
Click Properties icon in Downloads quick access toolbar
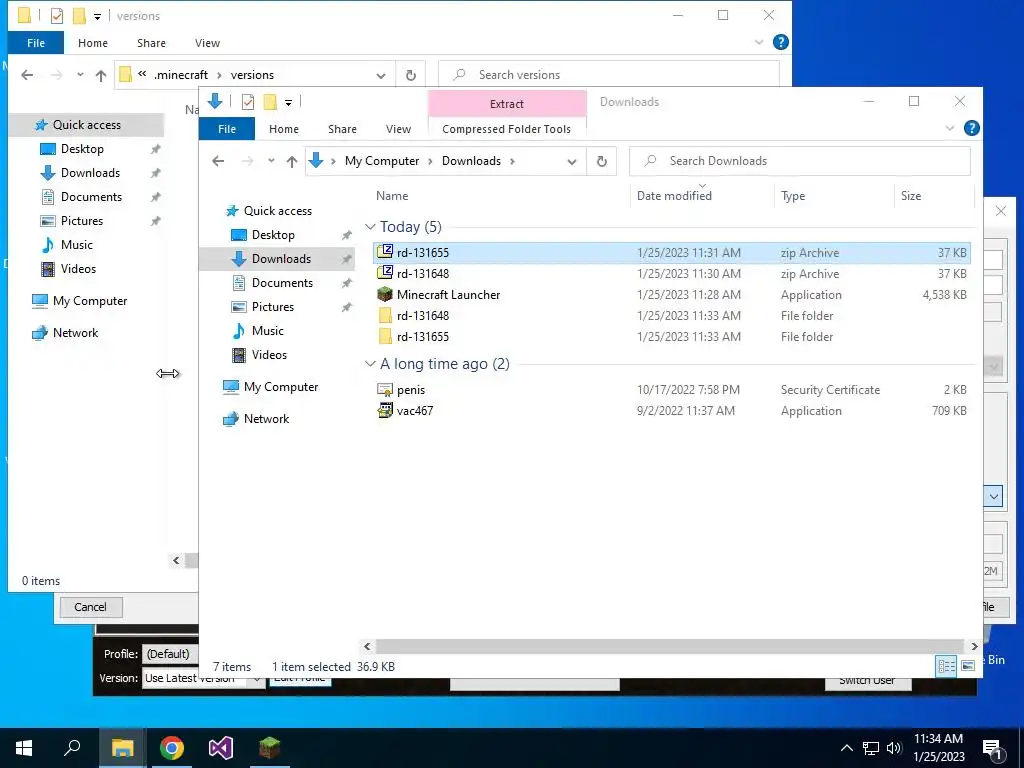coord(248,102)
